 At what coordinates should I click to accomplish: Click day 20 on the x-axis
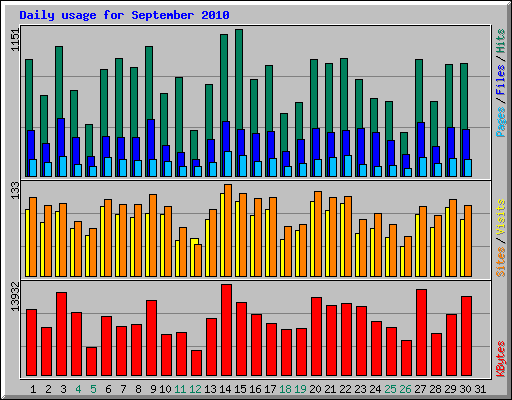point(315,389)
